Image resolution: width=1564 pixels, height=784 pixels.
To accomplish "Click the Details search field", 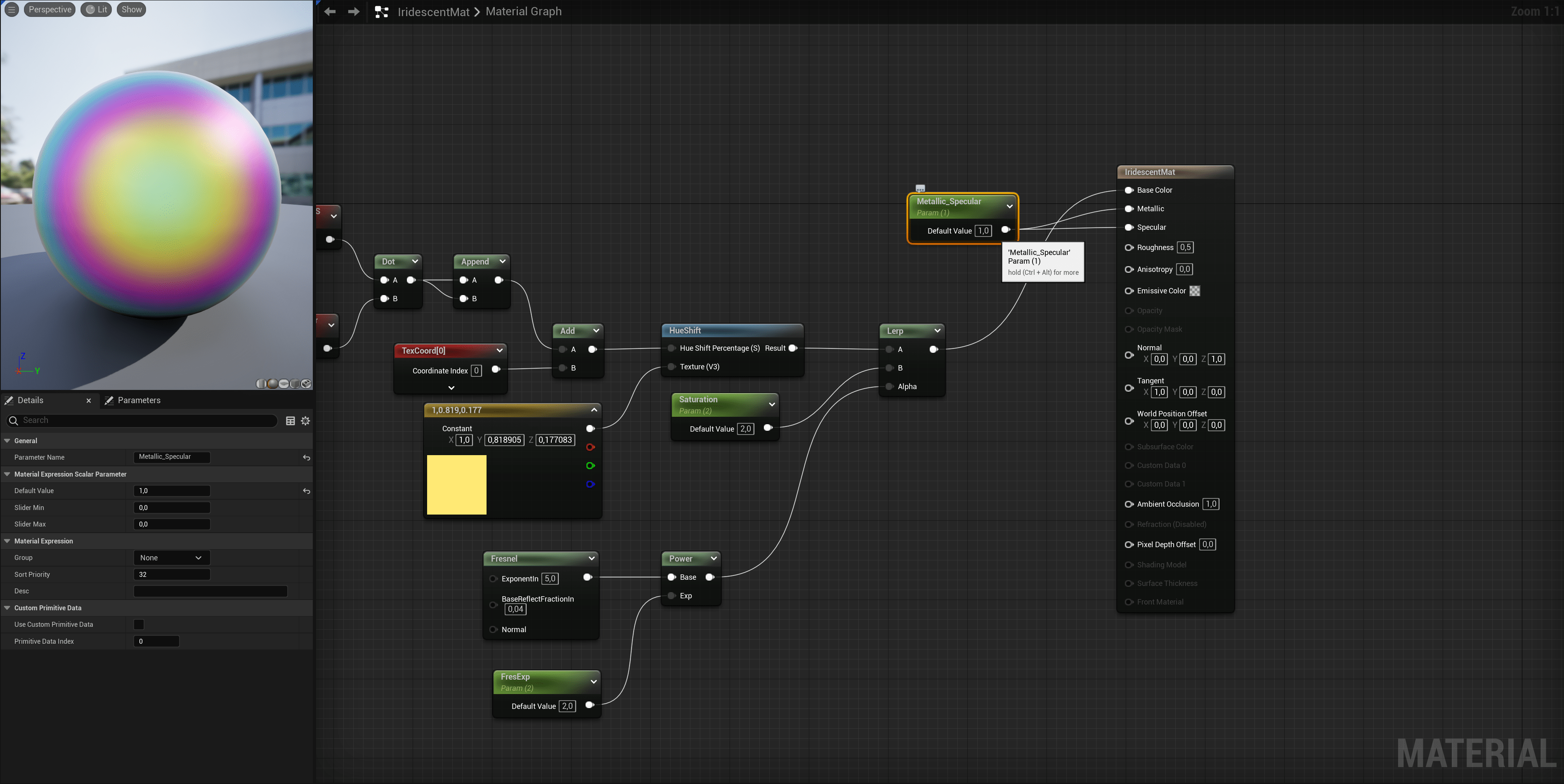I will coord(146,420).
